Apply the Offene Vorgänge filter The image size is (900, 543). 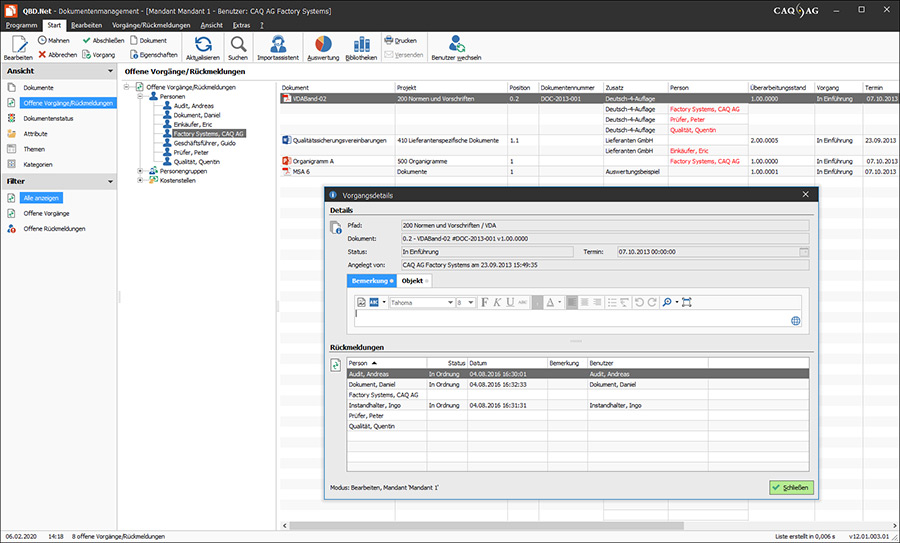point(46,214)
